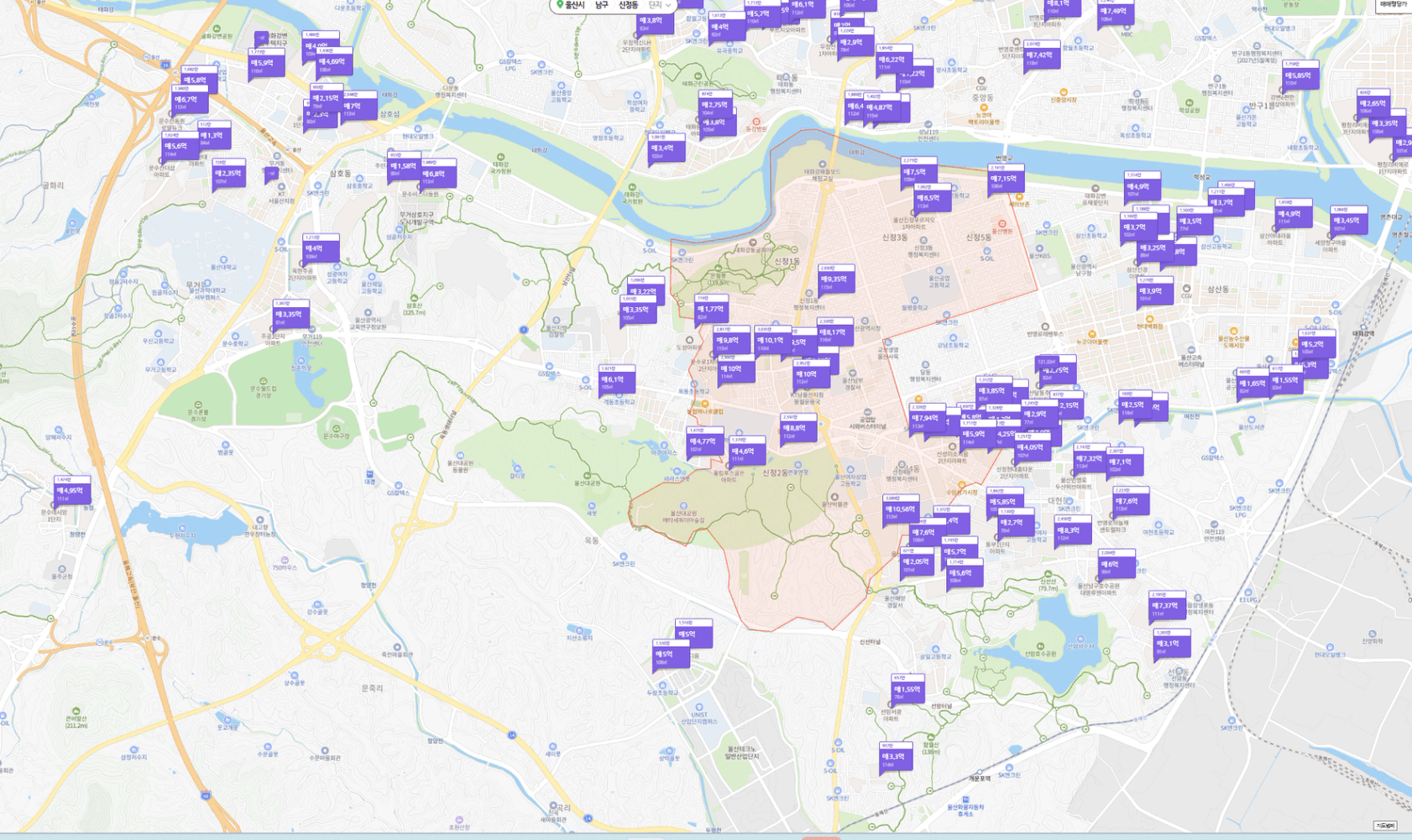
Task: Select 남구 in the location breadcrumb
Action: coord(602,5)
